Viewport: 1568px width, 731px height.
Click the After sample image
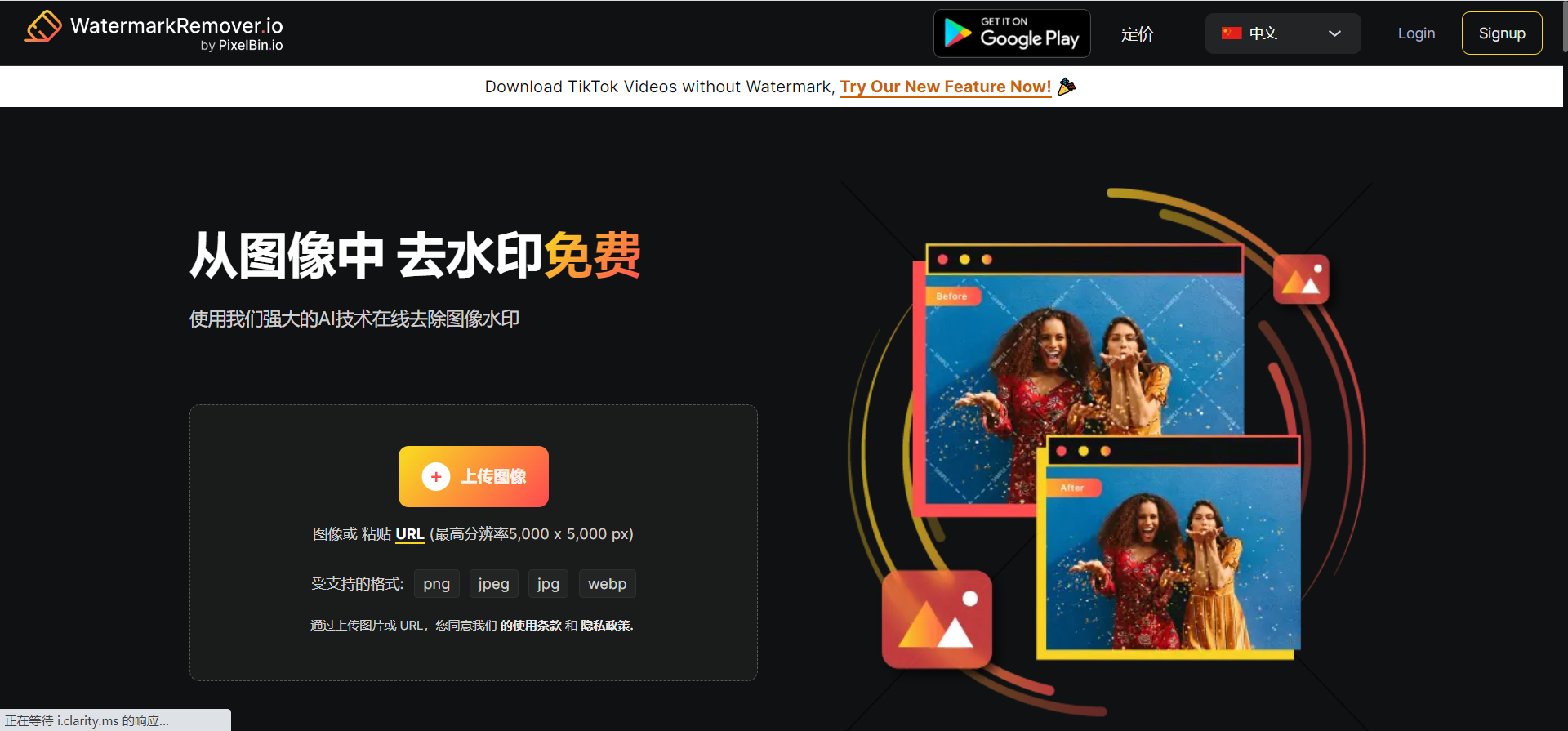tap(1172, 564)
